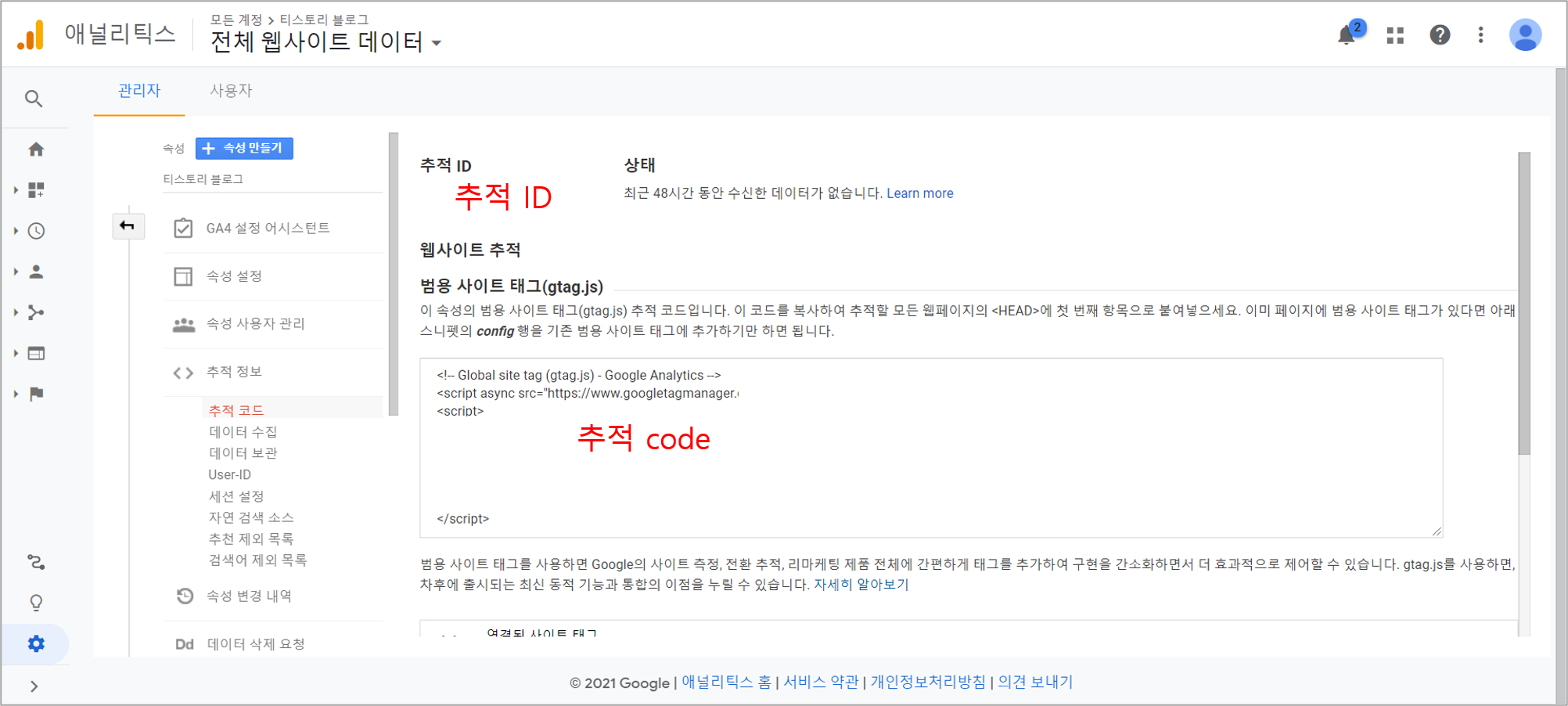Select 자연 검색 소스 submenu item

[251, 517]
